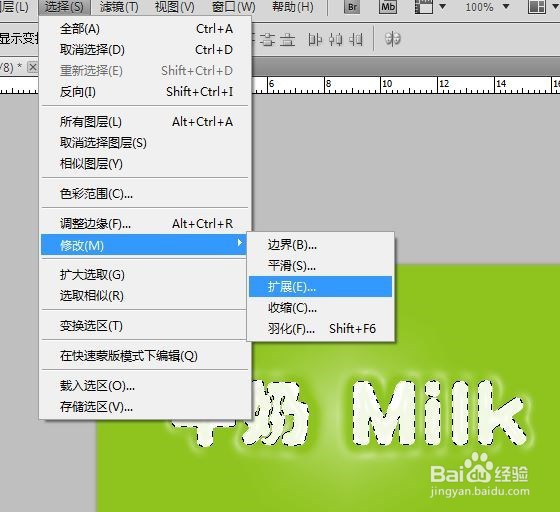Image resolution: width=560 pixels, height=512 pixels.
Task: Choose 扩大选取(G) grow
Action: pyautogui.click(x=145, y=275)
